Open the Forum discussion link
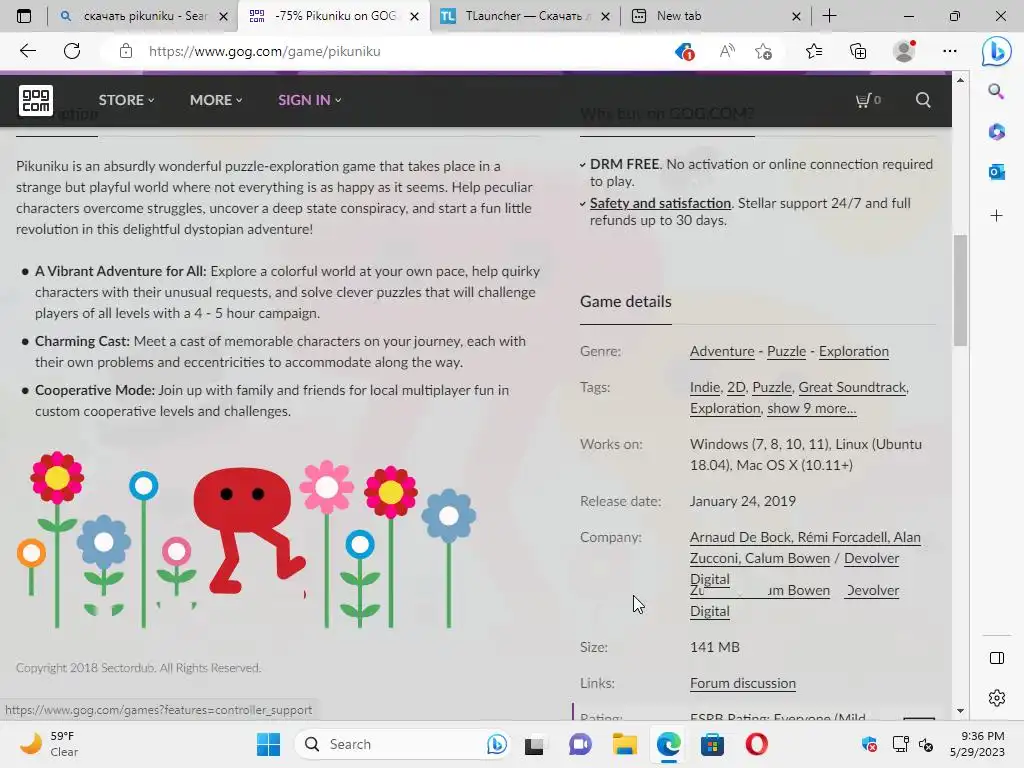The image size is (1024, 768). pos(743,683)
